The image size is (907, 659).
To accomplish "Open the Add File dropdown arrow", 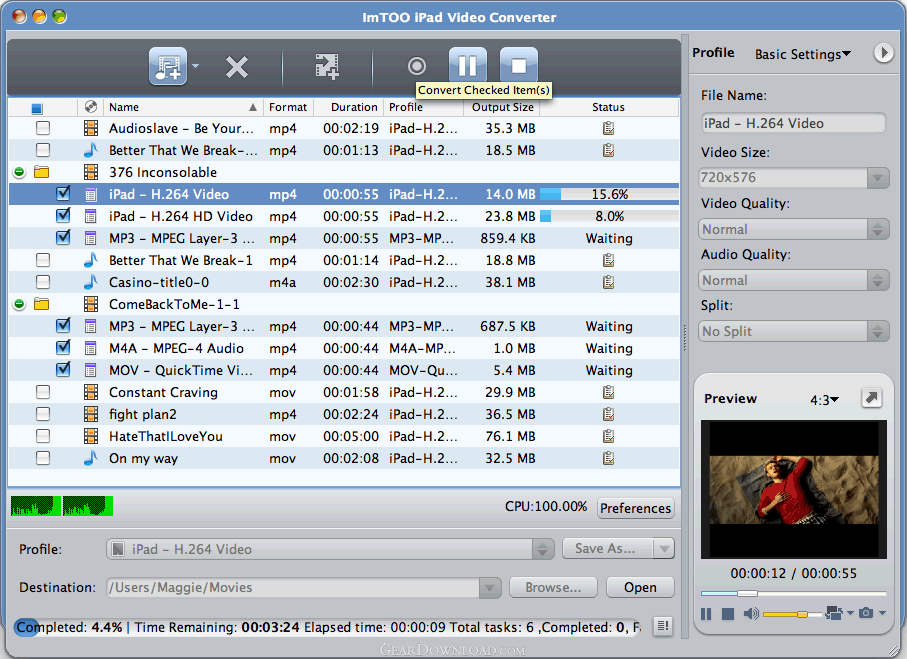I will [x=195, y=66].
